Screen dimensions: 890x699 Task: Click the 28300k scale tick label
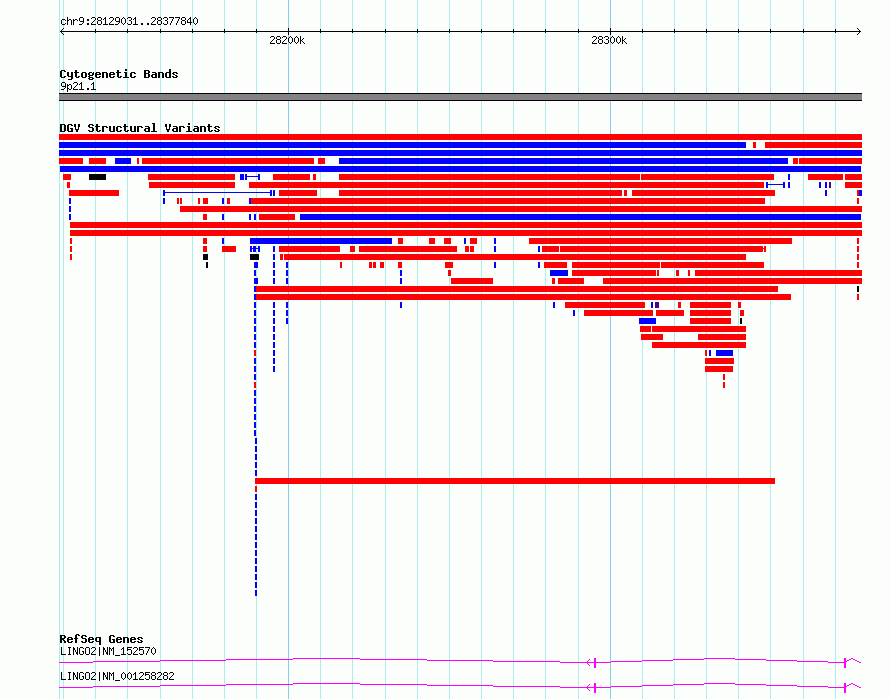point(608,40)
